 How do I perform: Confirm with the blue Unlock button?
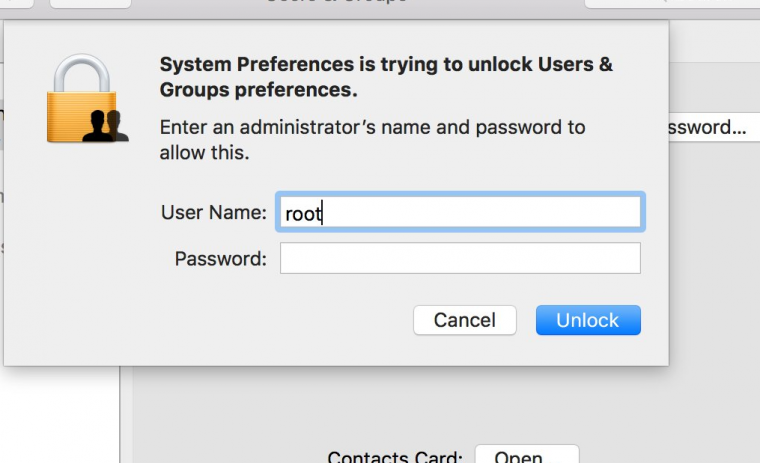pos(588,320)
